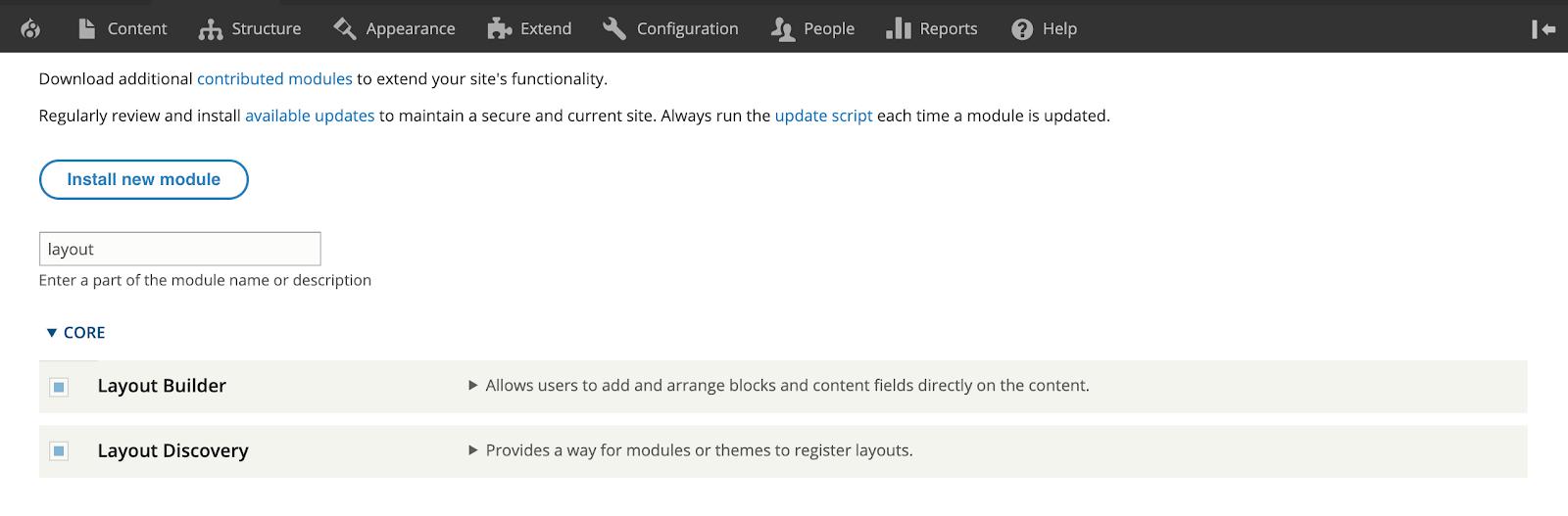Image resolution: width=1568 pixels, height=516 pixels.
Task: Toggle the Layout Discovery checkbox
Action: pyautogui.click(x=59, y=451)
